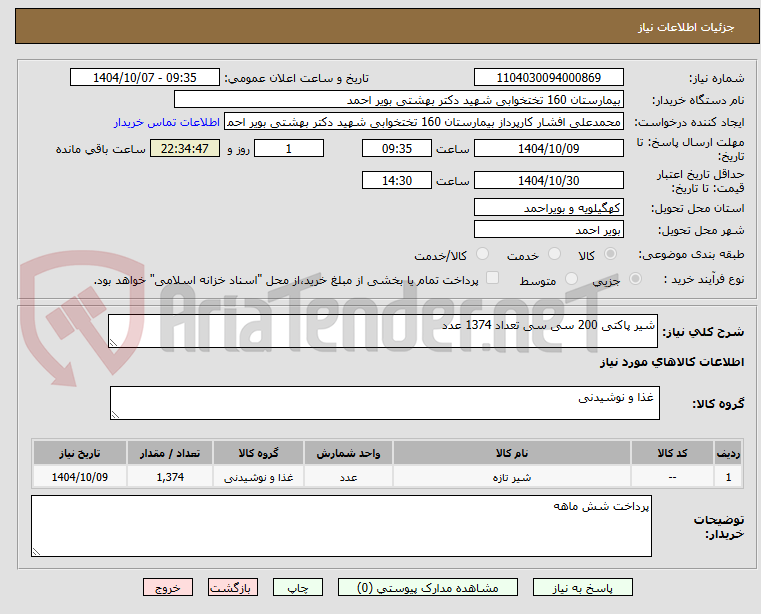This screenshot has width=761, height=614.
Task: Click the announcement date field 1404/10/07 - 09:35
Action: coord(145,78)
